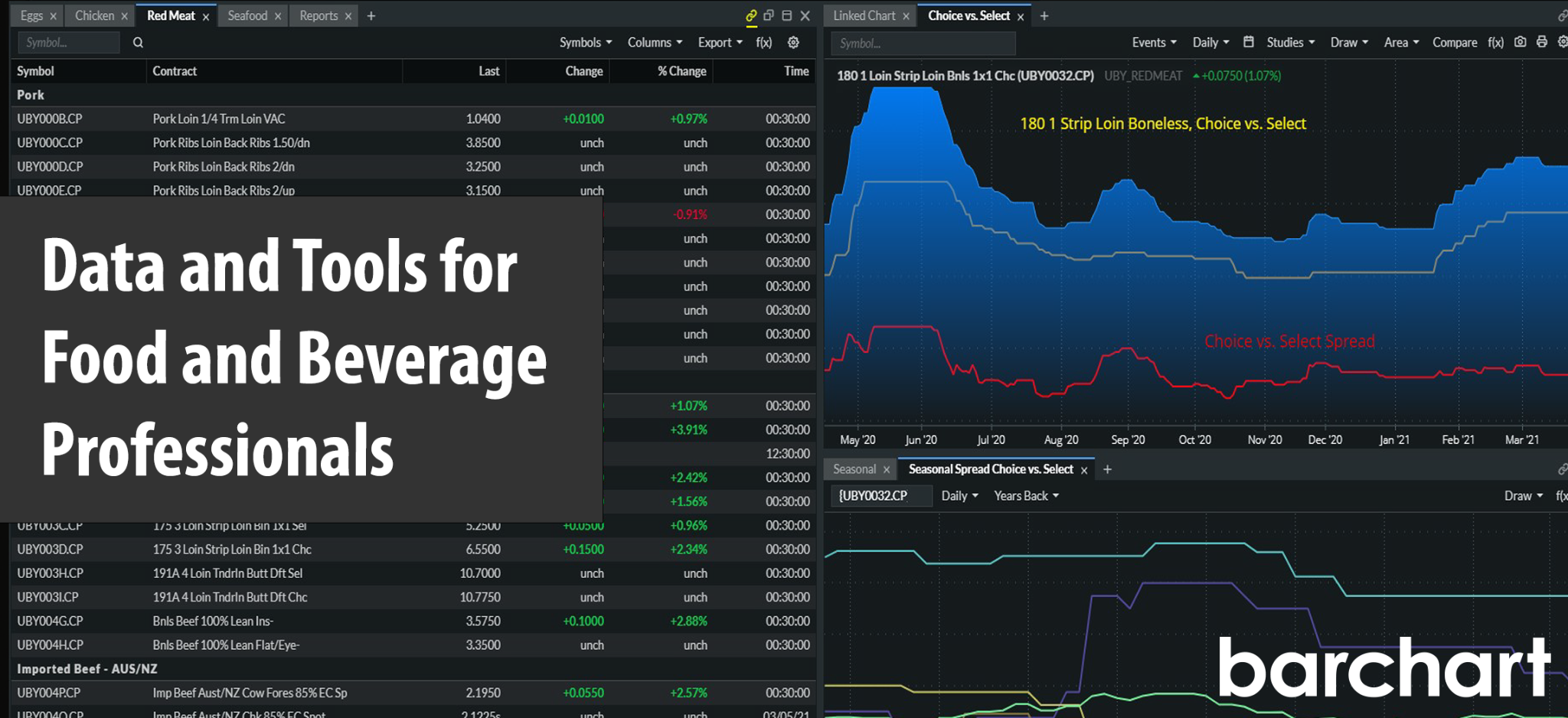Focus the chart Symbol input field
1568x718 pixels.
tap(923, 44)
